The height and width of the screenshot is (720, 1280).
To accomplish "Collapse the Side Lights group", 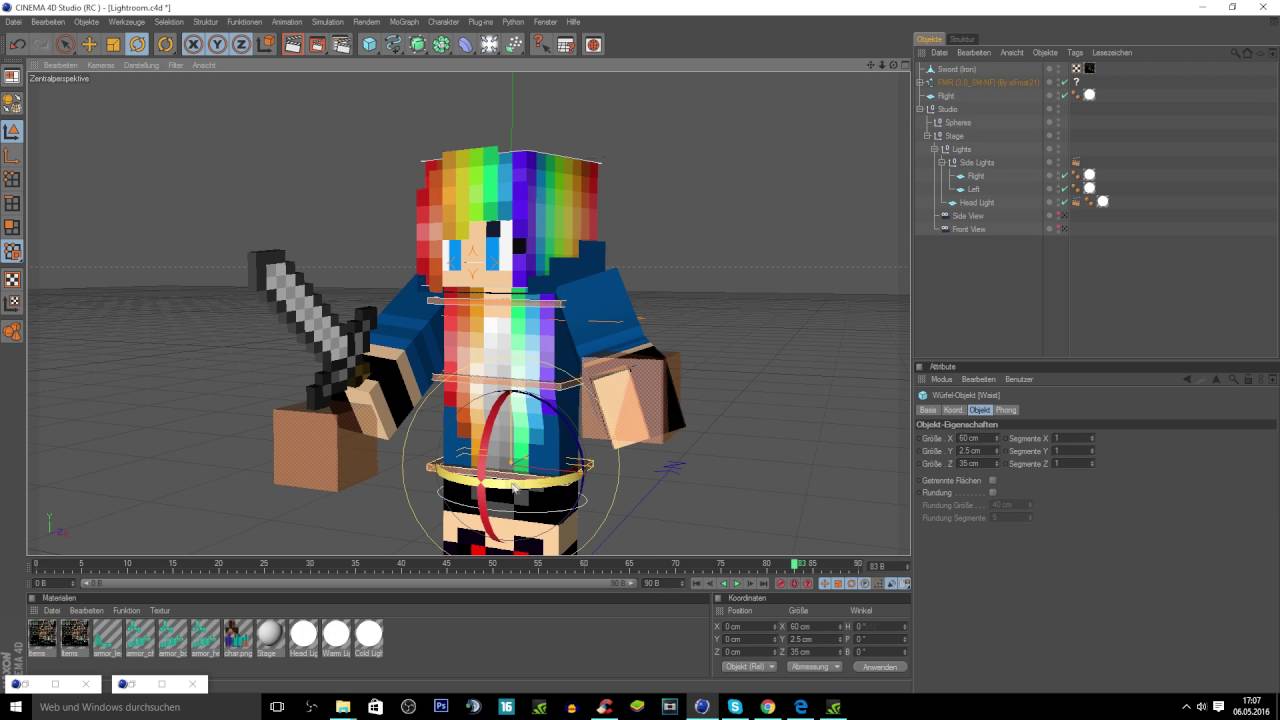I will (x=941, y=162).
